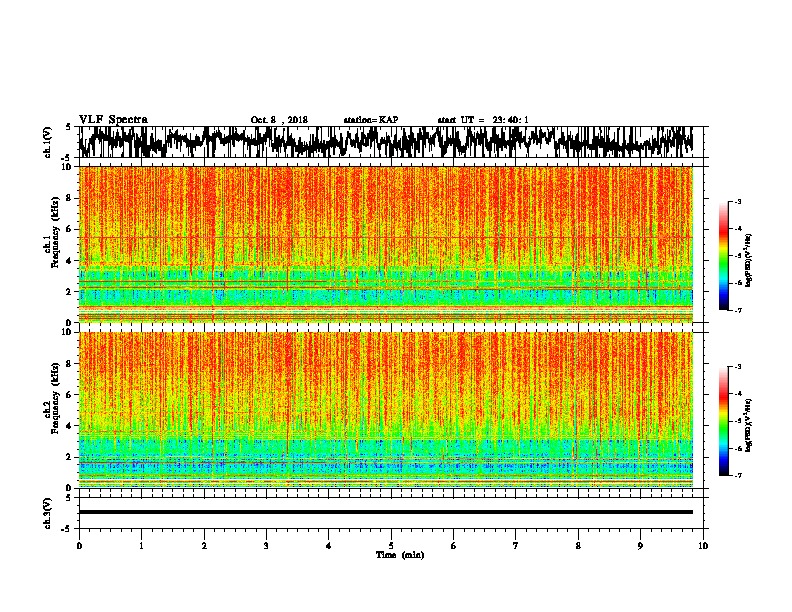This screenshot has width=792, height=612.
Task: Click the ch.1 frequency tick label "2"
Action: pyautogui.click(x=69, y=292)
